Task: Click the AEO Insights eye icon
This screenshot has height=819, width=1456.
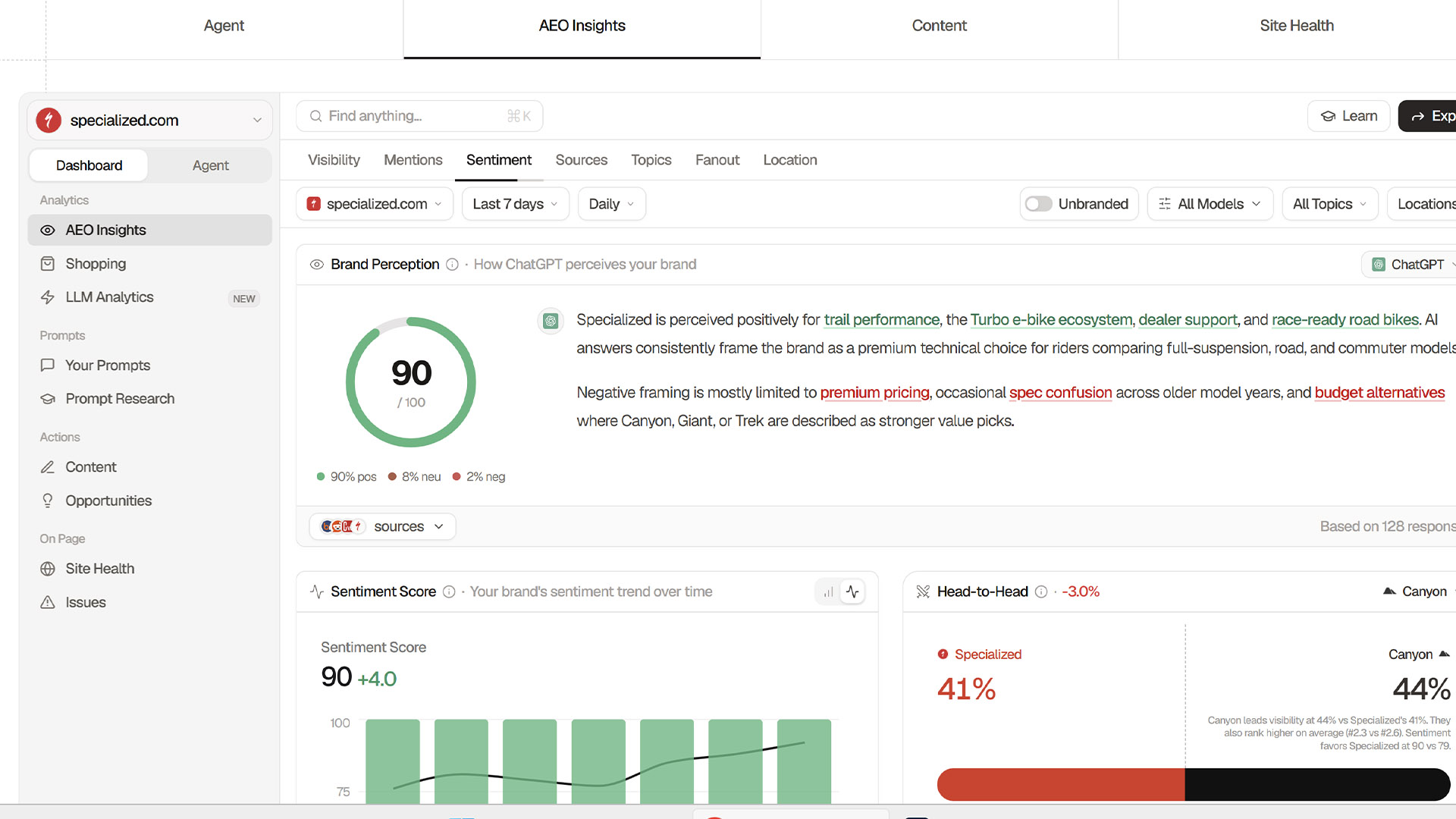Action: (48, 231)
